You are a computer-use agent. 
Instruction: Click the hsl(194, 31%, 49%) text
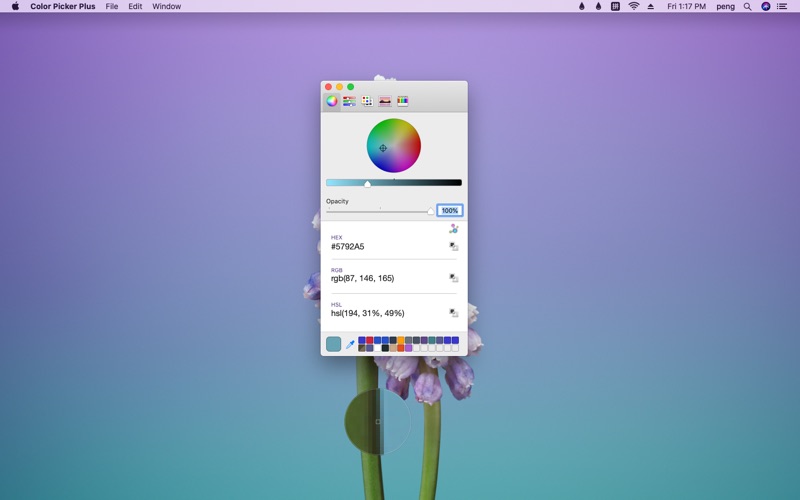tap(367, 313)
